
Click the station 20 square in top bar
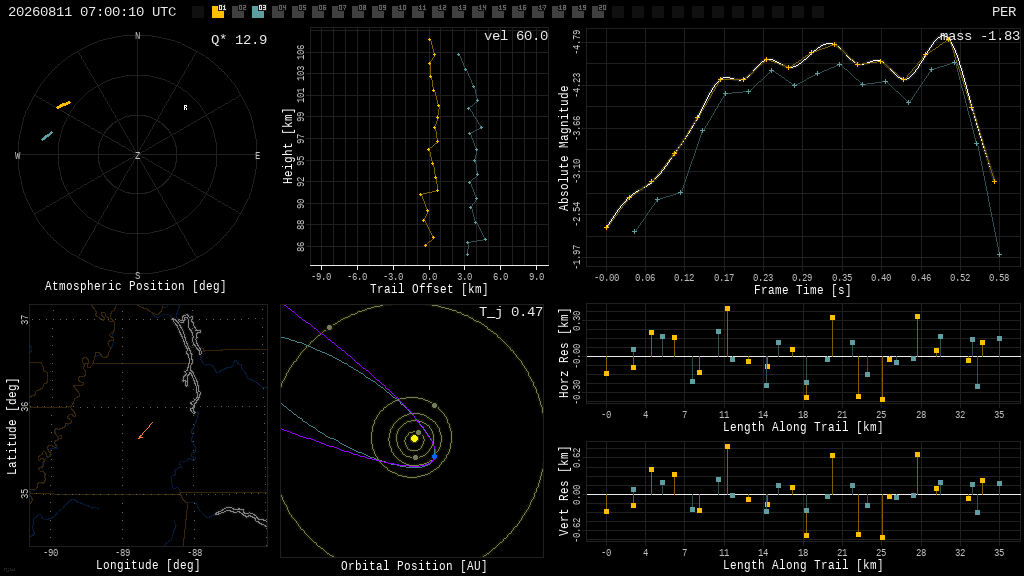(598, 11)
